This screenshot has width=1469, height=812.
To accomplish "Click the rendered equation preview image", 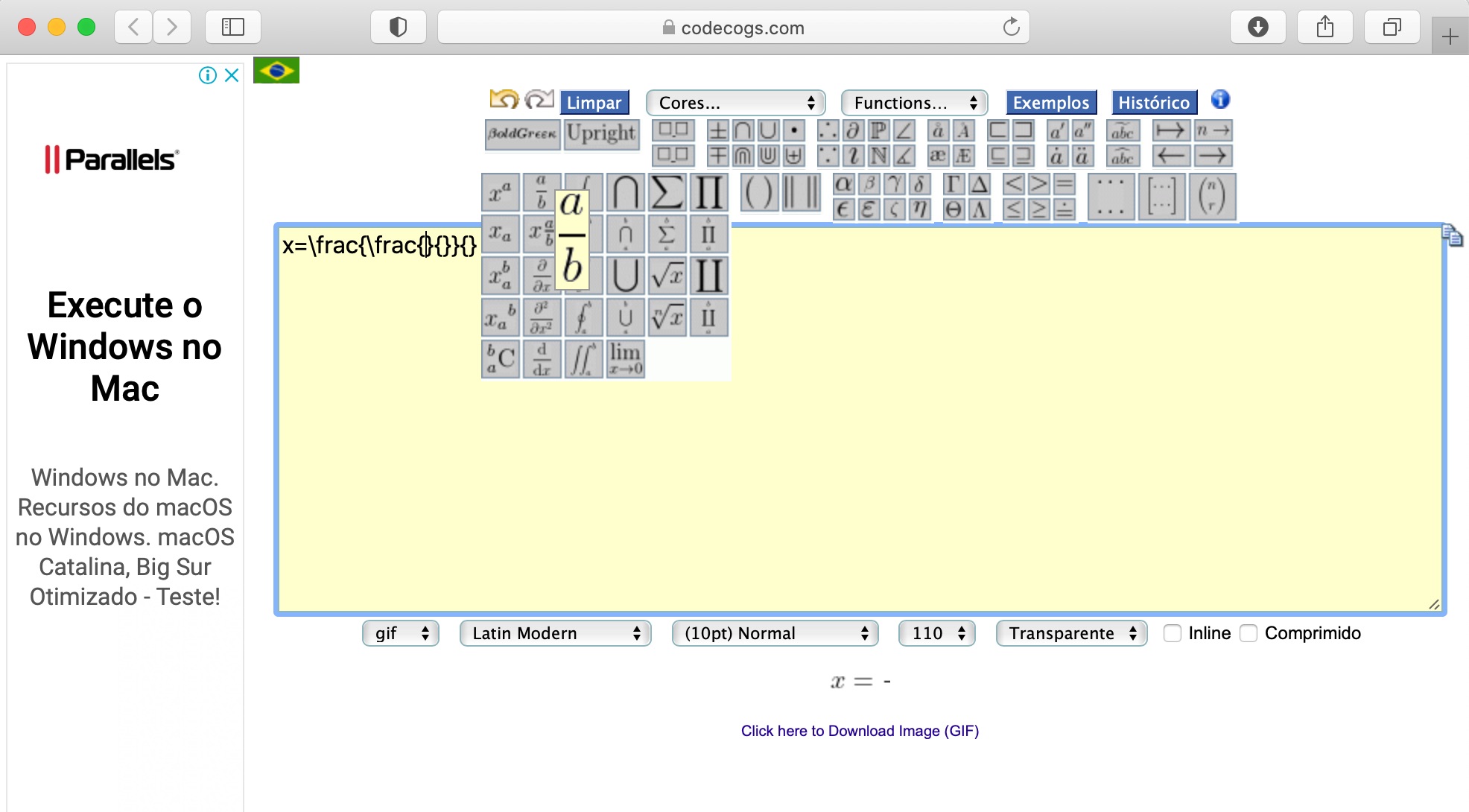I will click(860, 682).
